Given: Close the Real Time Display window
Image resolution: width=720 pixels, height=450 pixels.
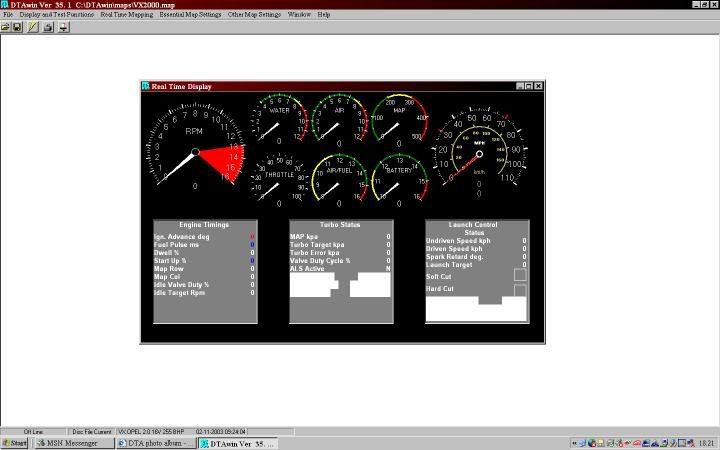Looking at the screenshot, I should coord(538,86).
